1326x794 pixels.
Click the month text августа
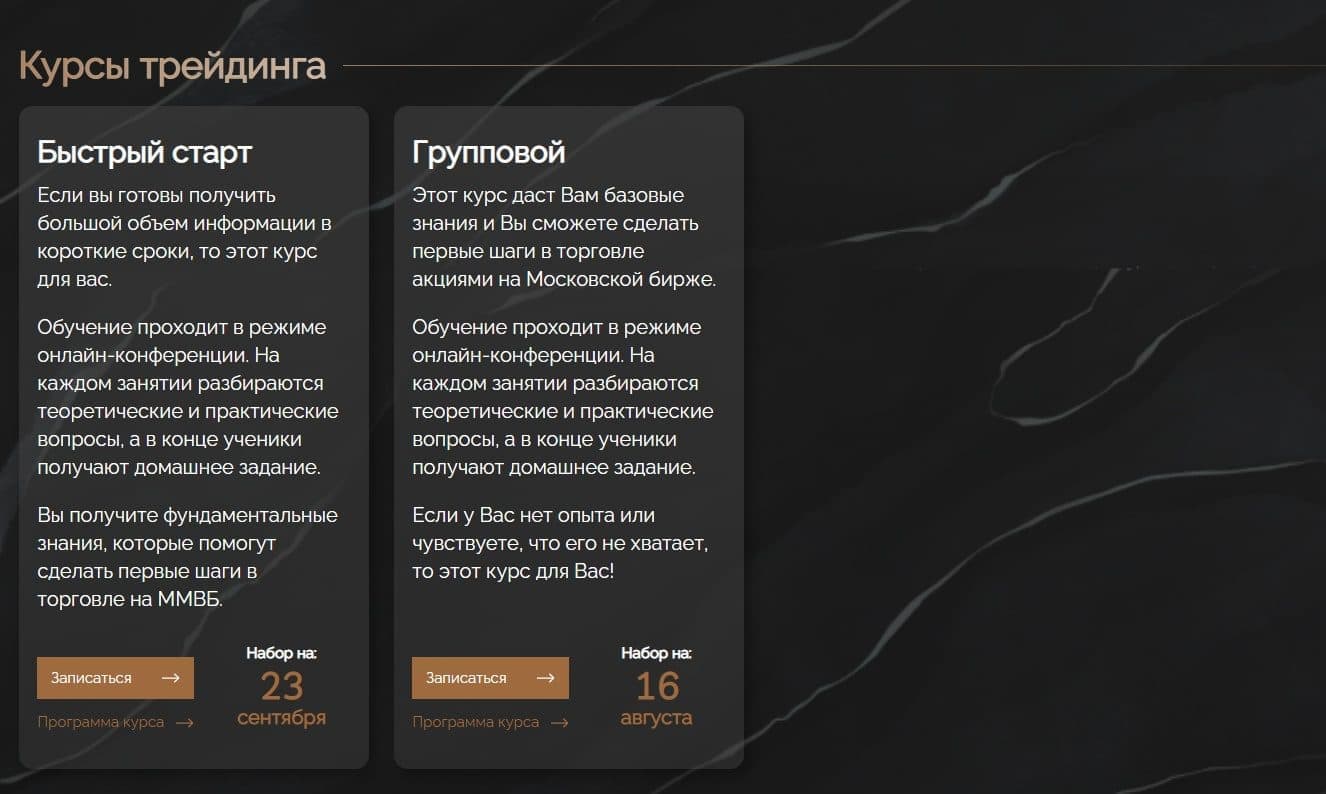coord(656,718)
